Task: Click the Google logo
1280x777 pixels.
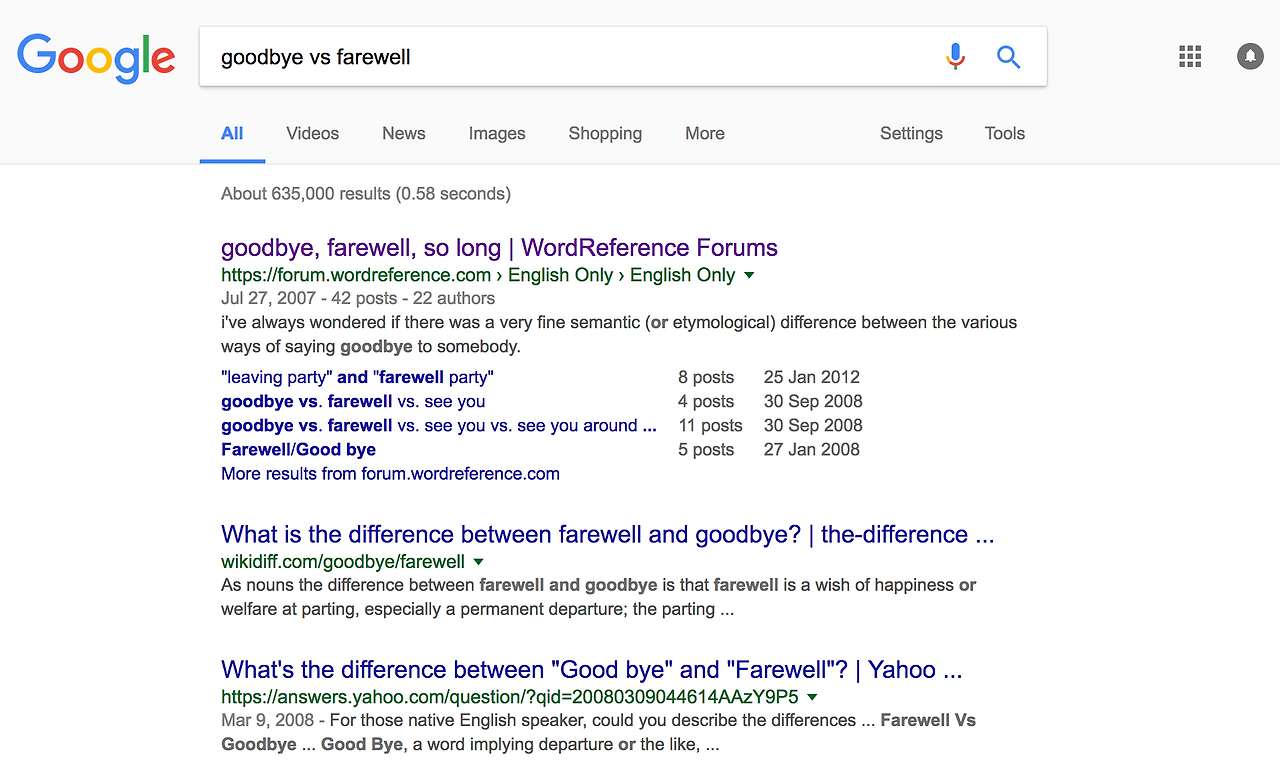Action: (x=96, y=58)
